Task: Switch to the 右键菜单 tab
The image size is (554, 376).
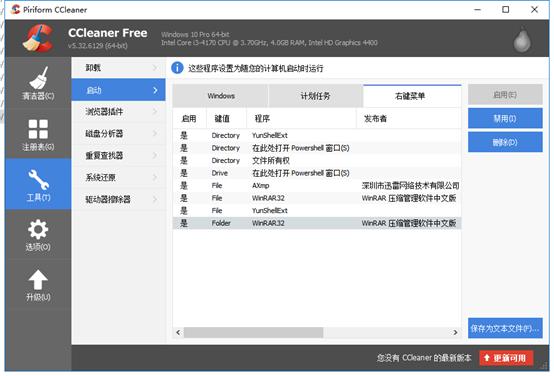Action: point(412,96)
